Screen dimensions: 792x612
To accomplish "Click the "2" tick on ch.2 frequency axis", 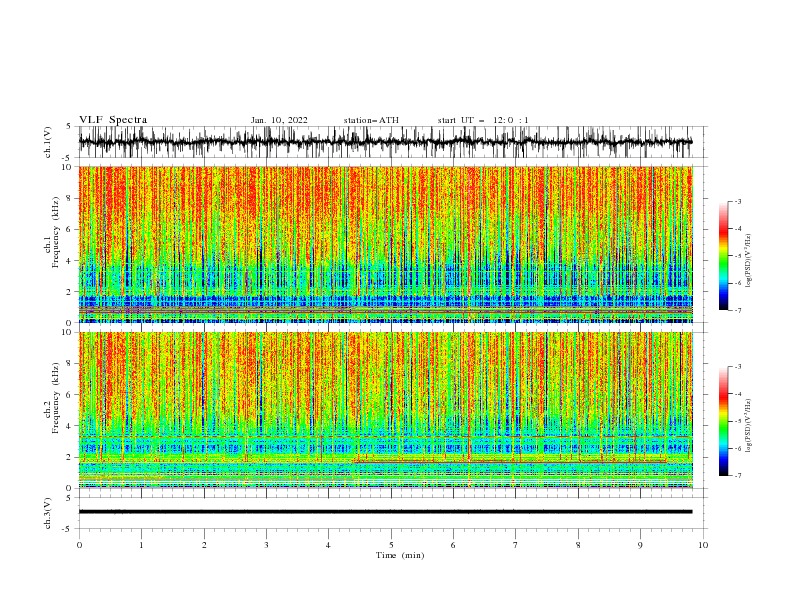I will (70, 457).
